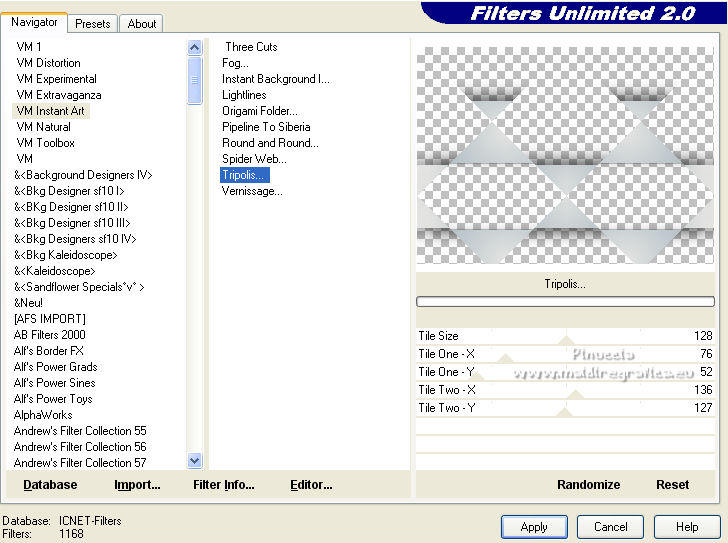Cancel the Filters Unlimited dialog
The height and width of the screenshot is (543, 728).
[611, 527]
